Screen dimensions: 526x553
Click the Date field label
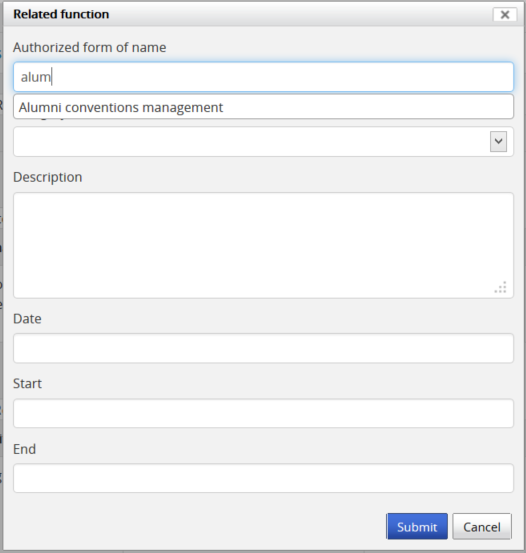click(x=27, y=319)
